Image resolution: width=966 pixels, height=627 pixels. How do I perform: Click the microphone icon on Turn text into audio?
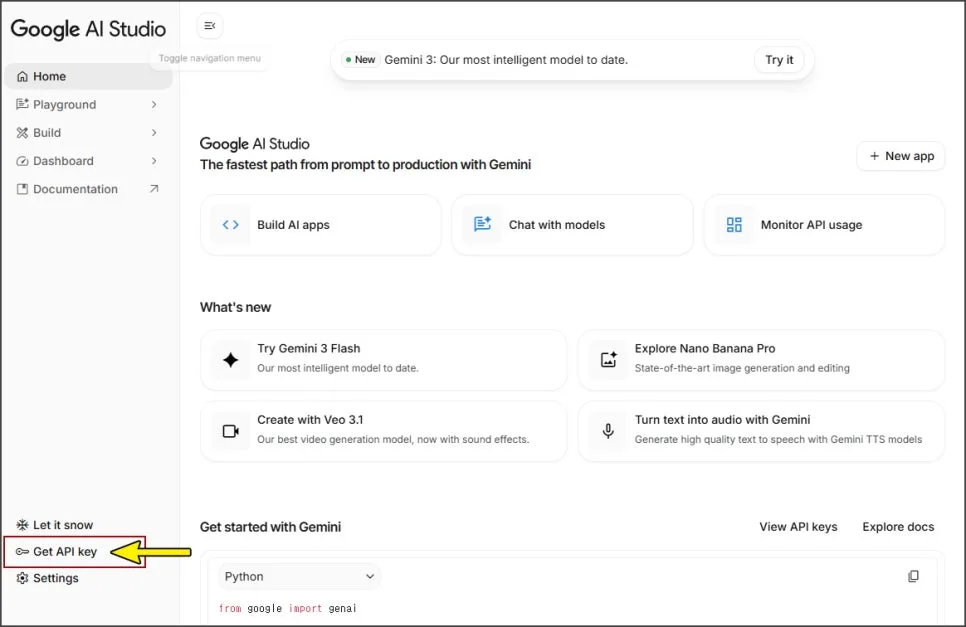[608, 431]
